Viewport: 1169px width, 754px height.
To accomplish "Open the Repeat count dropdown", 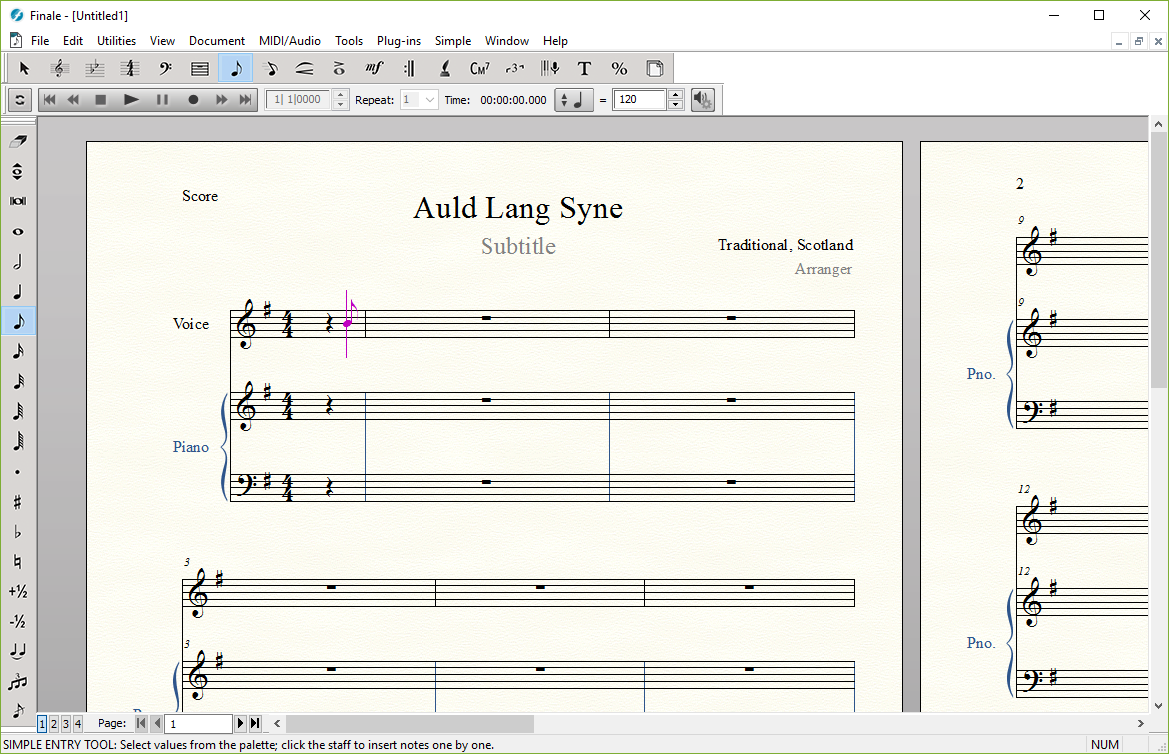I will [x=419, y=99].
